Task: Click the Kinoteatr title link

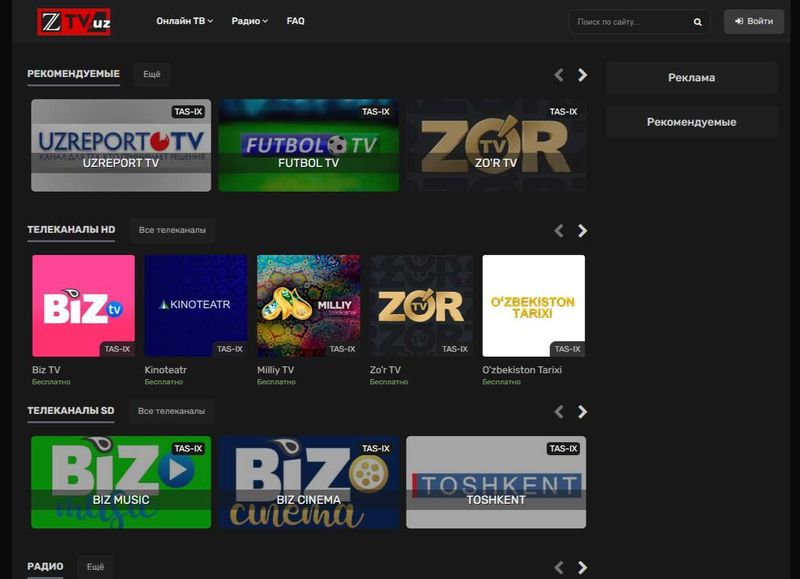Action: [166, 370]
